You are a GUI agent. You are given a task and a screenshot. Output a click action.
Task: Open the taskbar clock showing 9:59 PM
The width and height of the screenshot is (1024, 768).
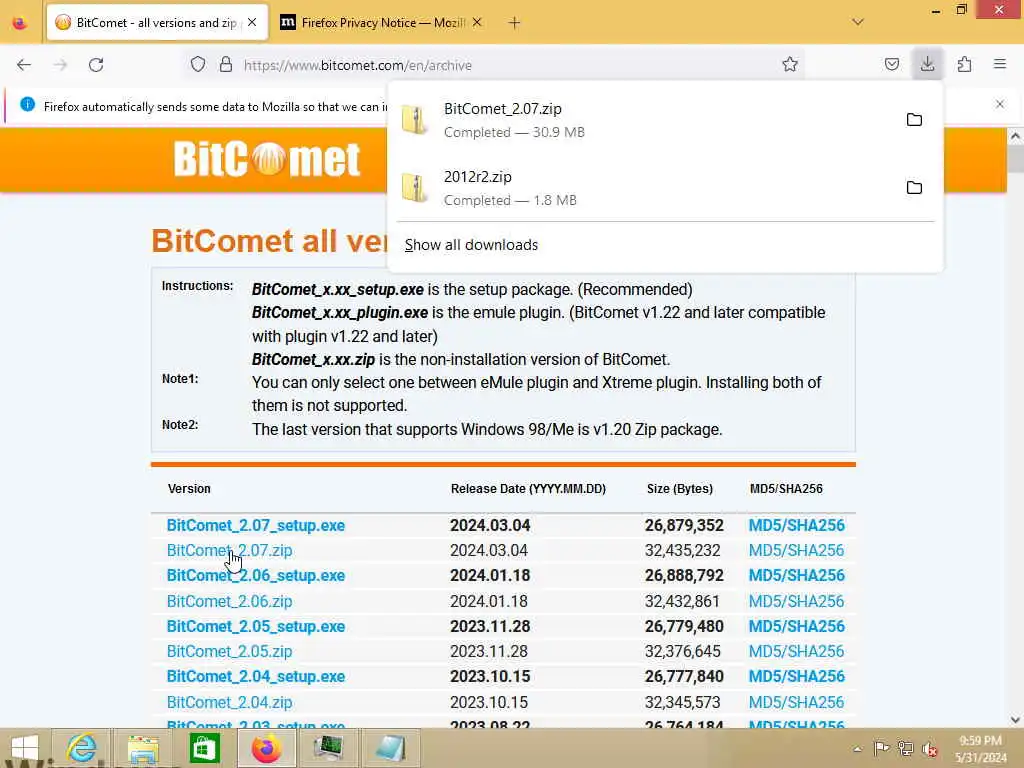981,748
